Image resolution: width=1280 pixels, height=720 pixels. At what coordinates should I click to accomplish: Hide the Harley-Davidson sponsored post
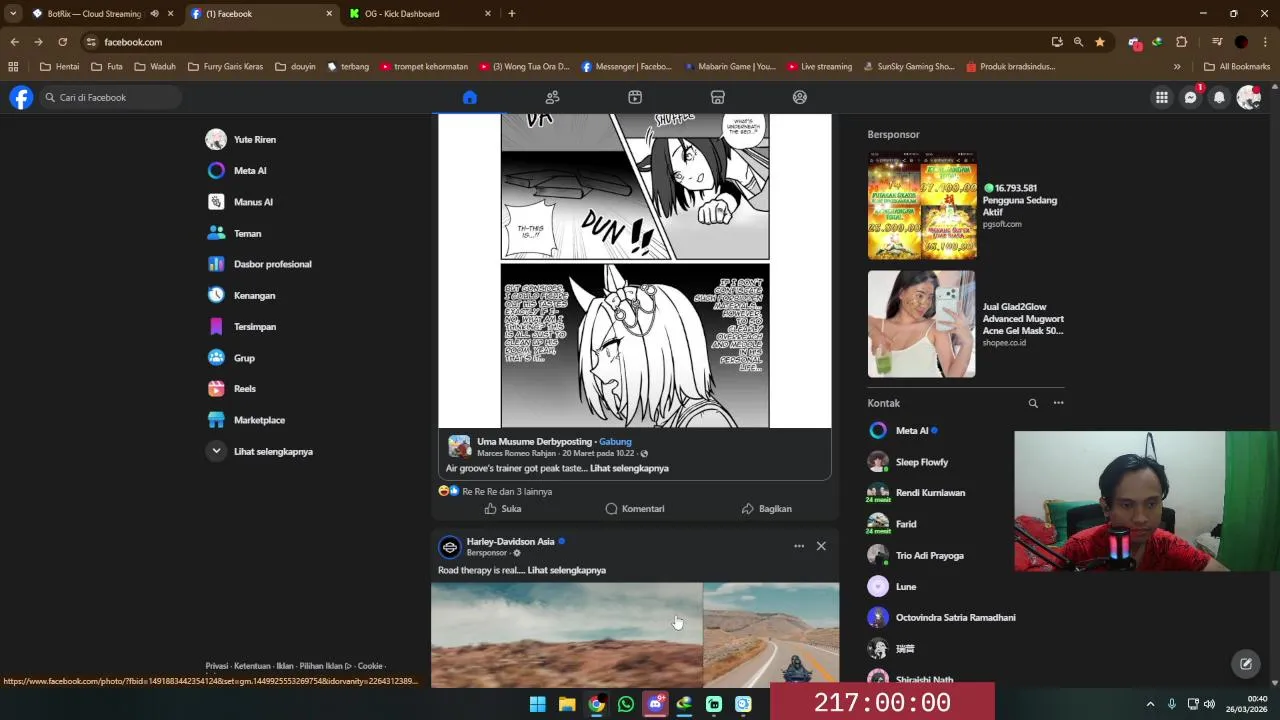[x=821, y=546]
